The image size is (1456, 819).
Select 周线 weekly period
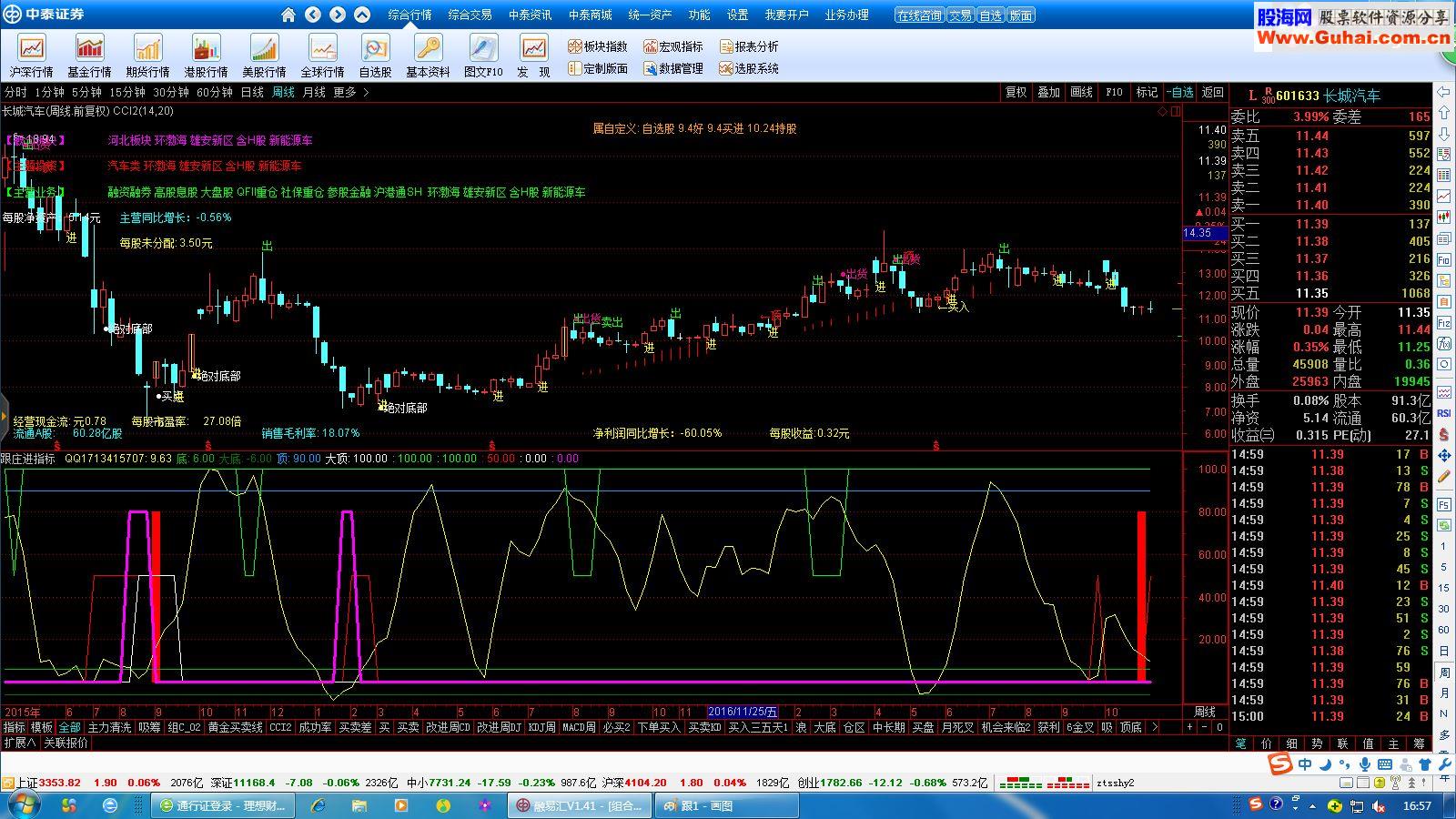point(283,93)
